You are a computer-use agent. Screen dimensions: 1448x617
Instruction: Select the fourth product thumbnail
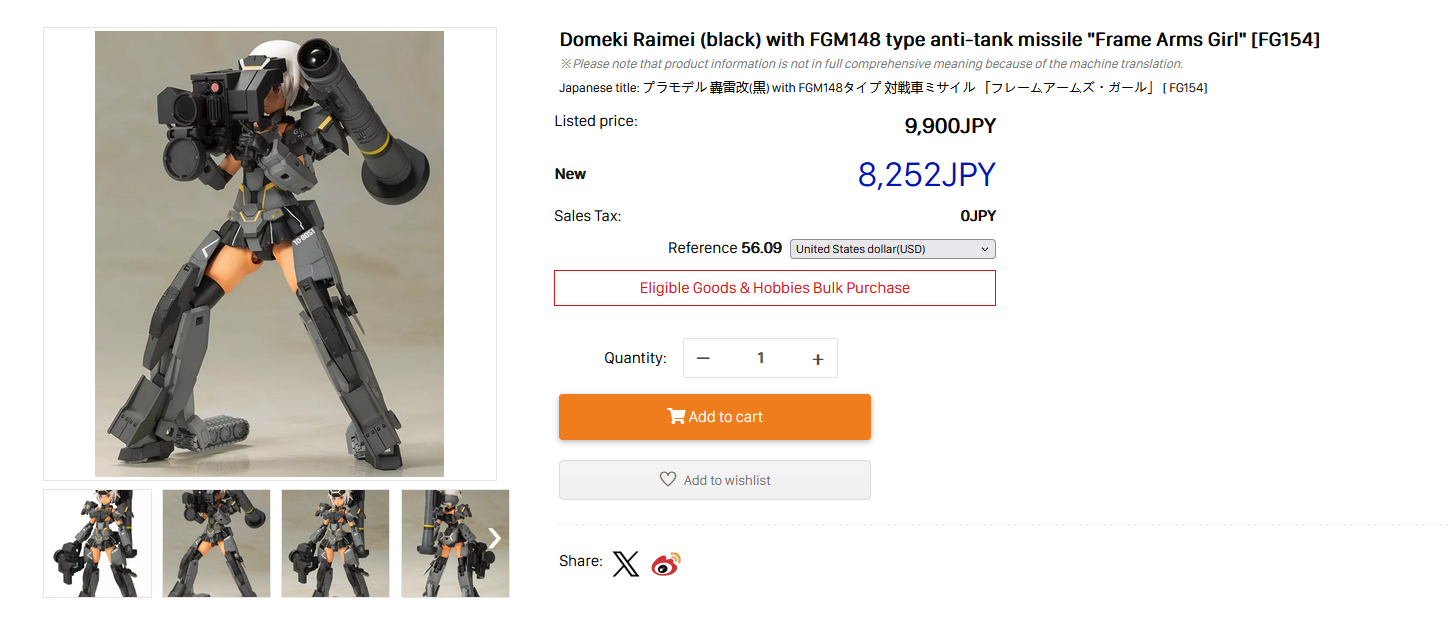pos(445,543)
